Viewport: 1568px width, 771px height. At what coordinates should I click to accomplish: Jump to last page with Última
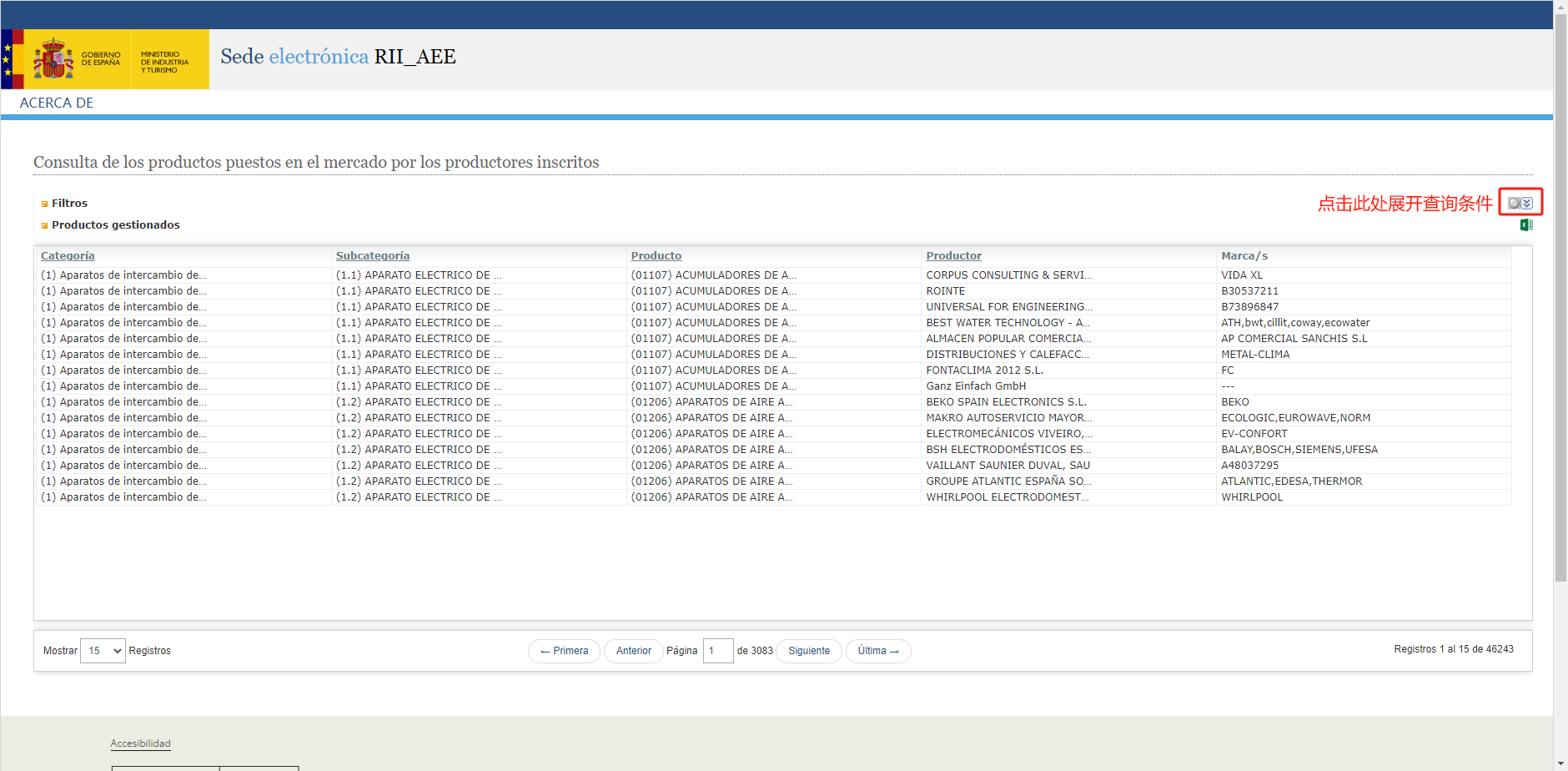pyautogui.click(x=878, y=651)
